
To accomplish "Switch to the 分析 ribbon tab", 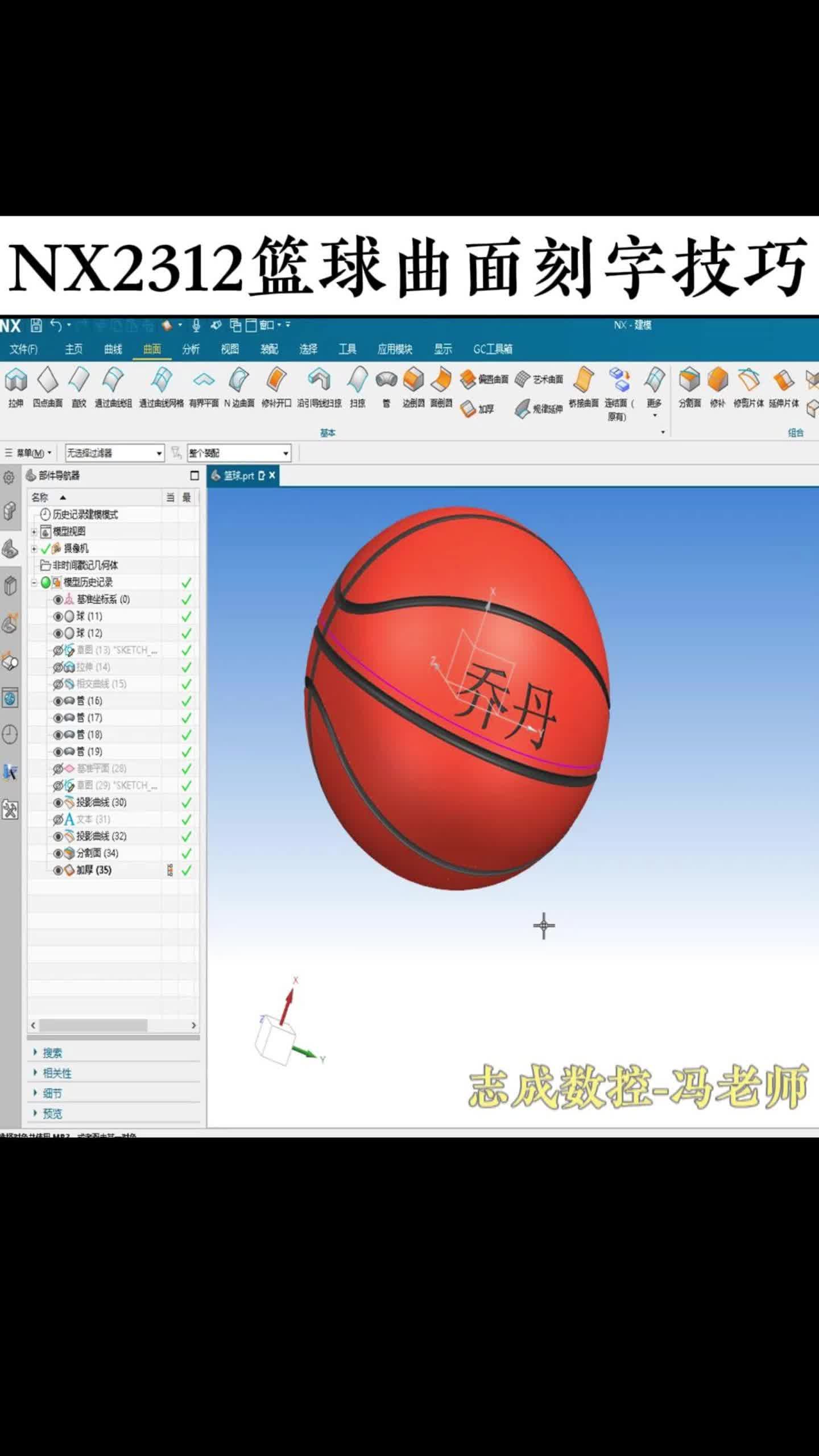I will [191, 349].
